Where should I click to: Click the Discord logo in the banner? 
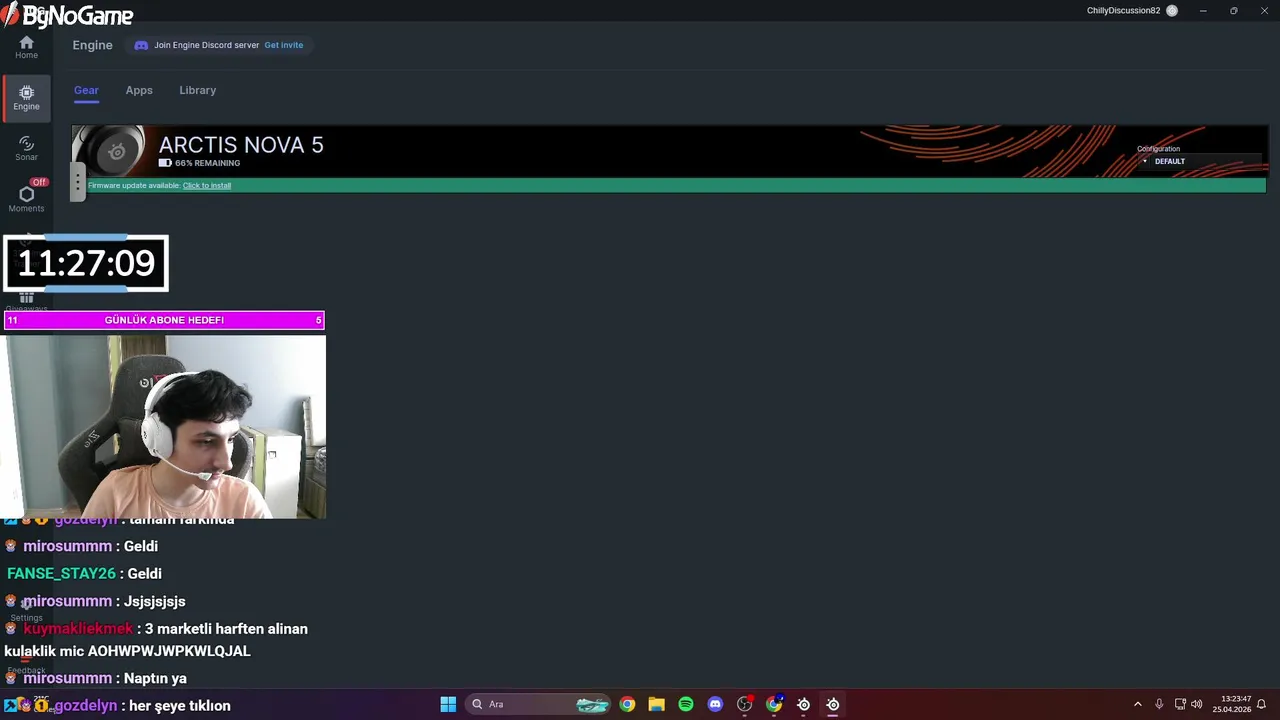(141, 45)
